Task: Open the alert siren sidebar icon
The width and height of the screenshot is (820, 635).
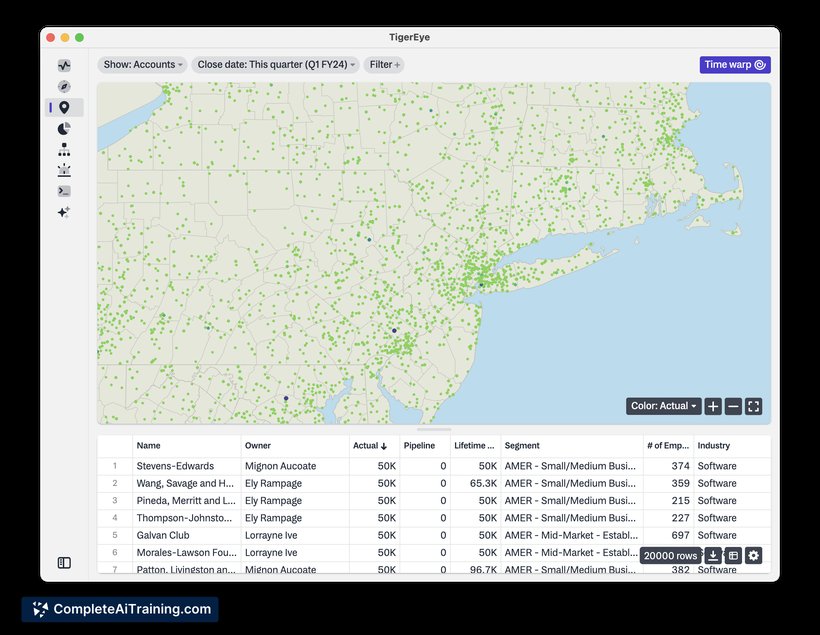Action: (x=64, y=170)
